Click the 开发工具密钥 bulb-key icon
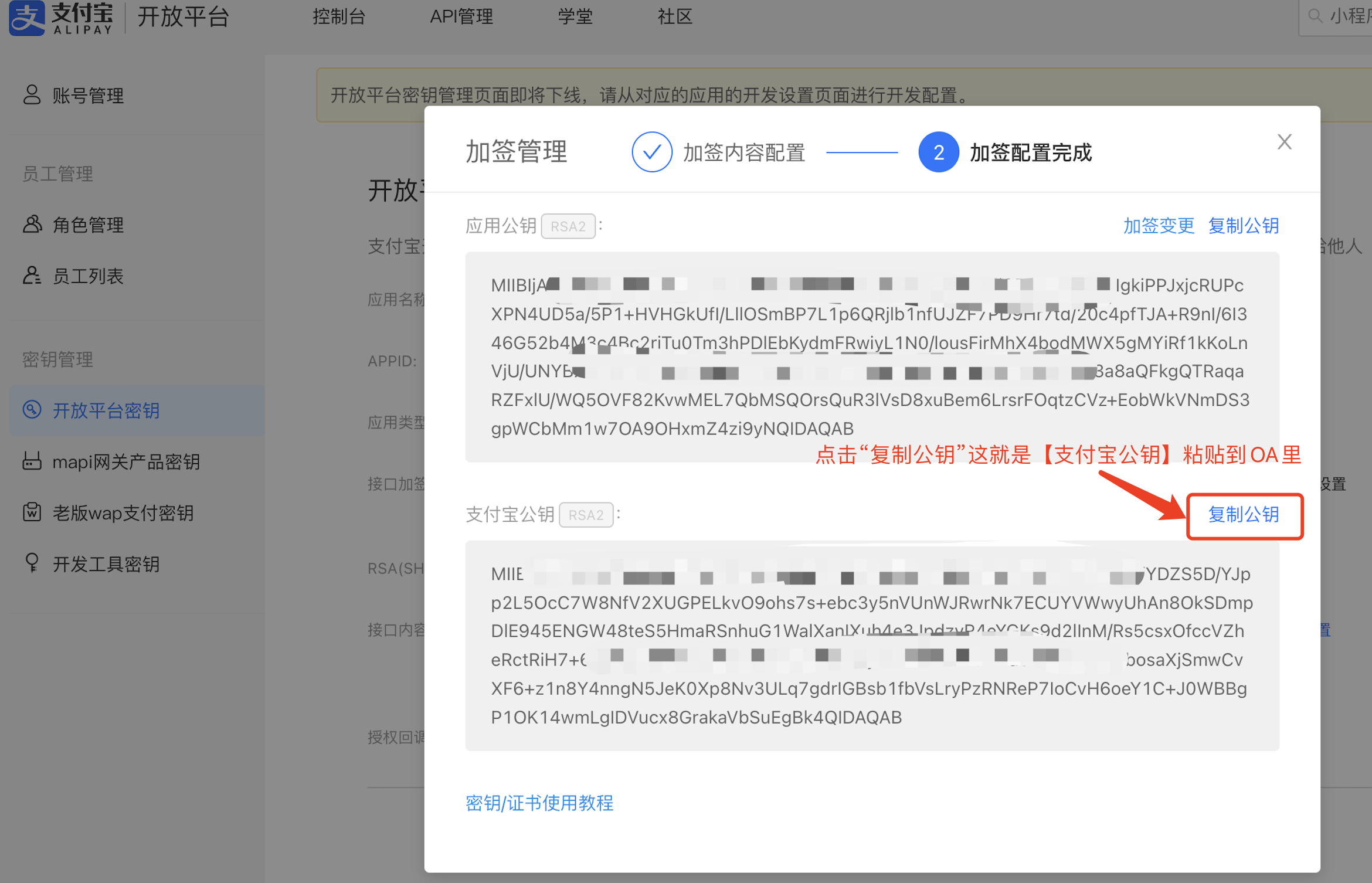 click(x=32, y=563)
